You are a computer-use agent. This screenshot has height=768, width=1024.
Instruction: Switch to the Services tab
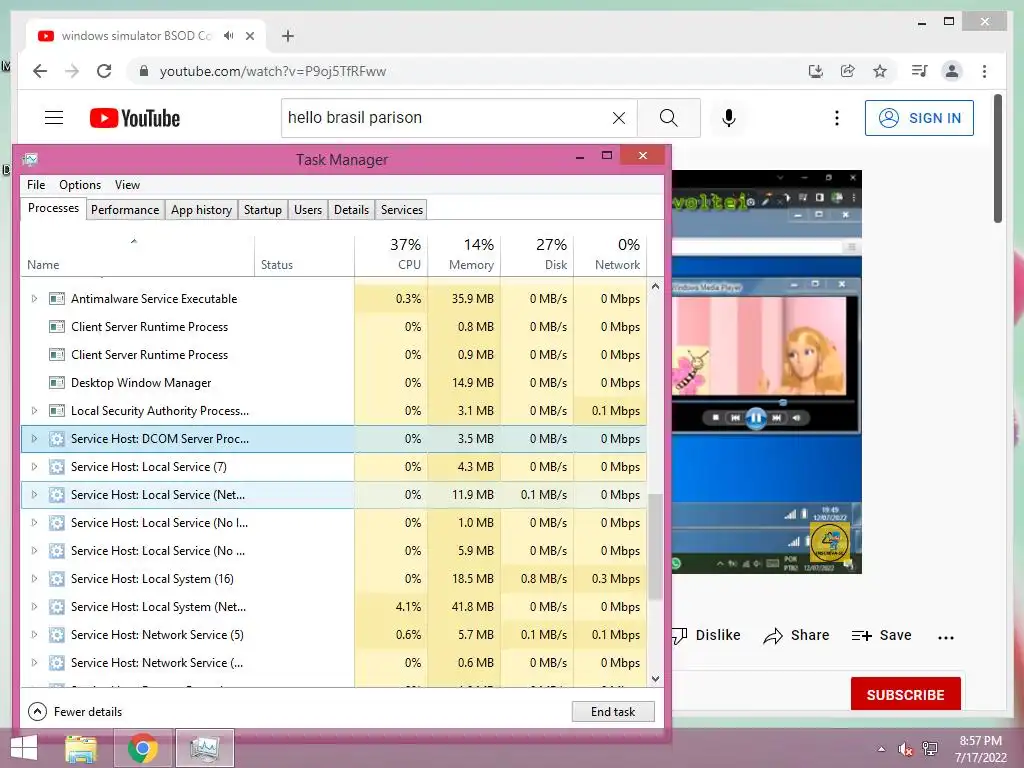(x=402, y=210)
